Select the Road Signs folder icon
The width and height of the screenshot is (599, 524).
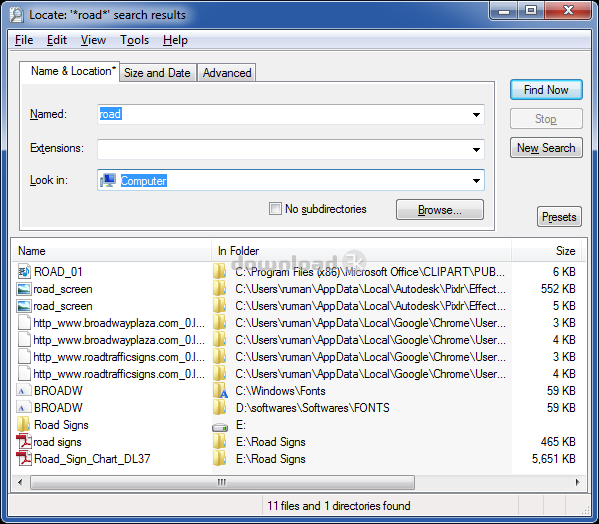24,425
